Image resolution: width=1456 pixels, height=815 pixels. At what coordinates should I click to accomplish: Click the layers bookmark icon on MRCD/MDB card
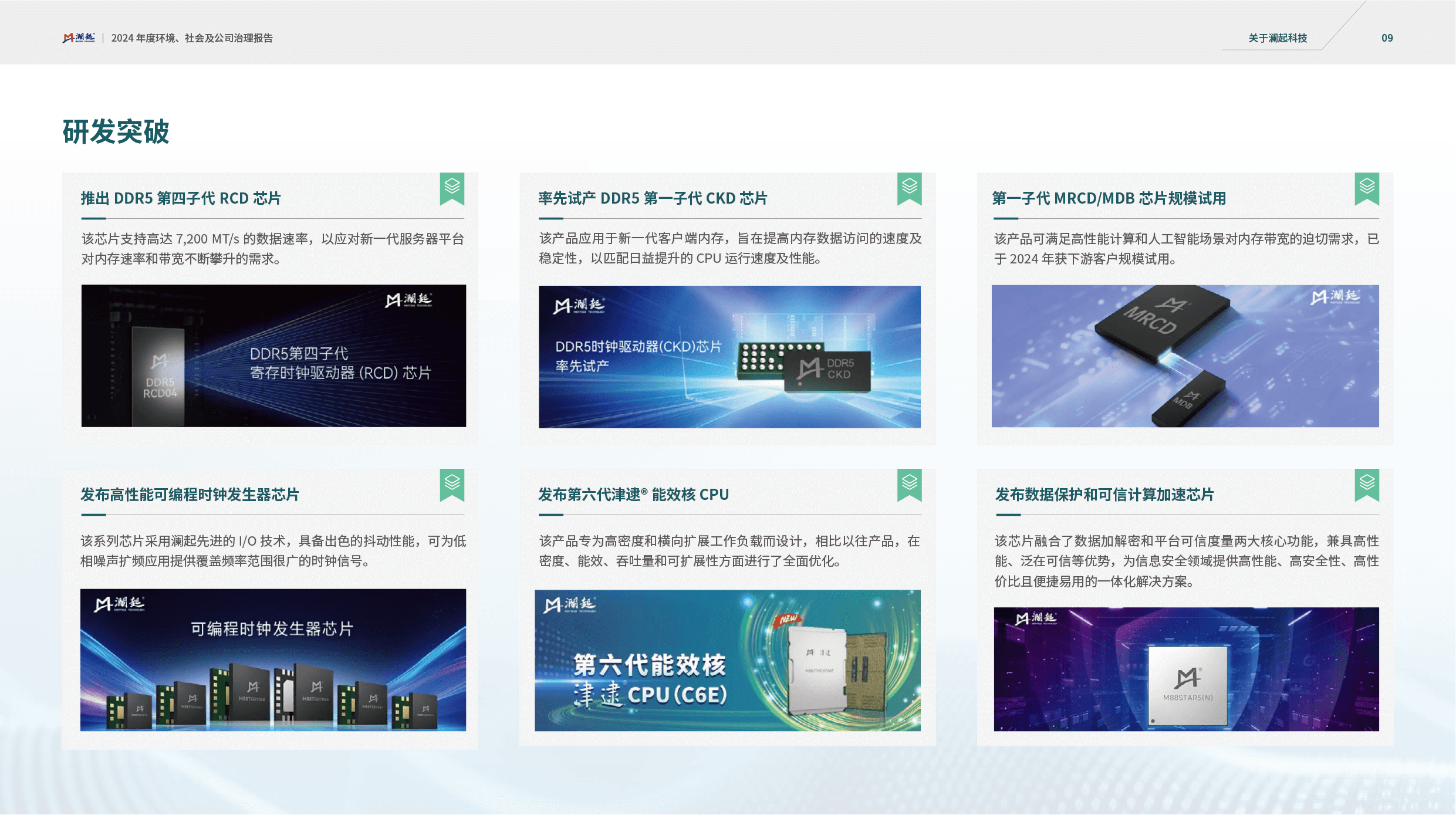tap(1367, 188)
